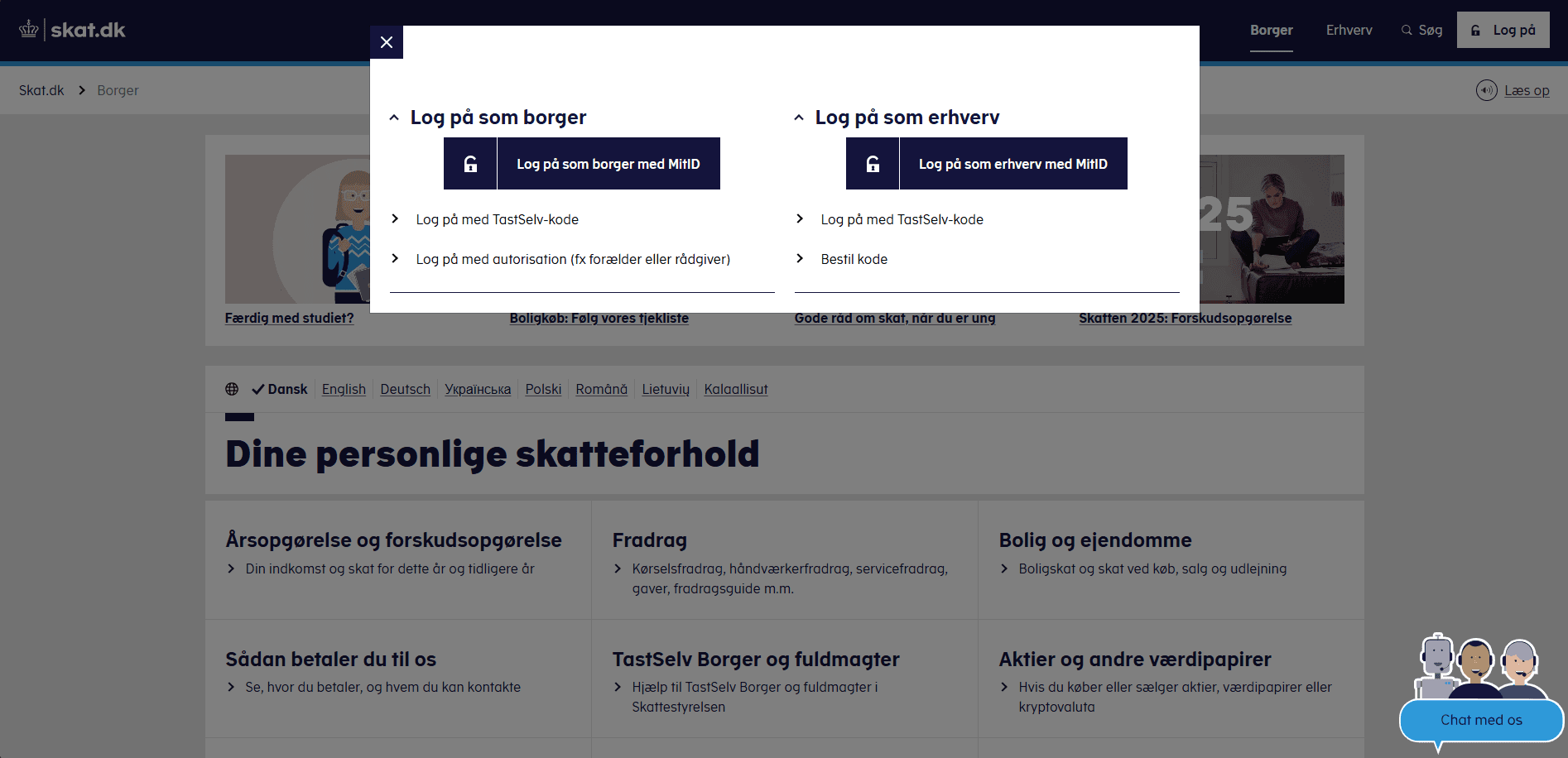
Task: Click the skat.dk crown logo
Action: pyautogui.click(x=29, y=30)
